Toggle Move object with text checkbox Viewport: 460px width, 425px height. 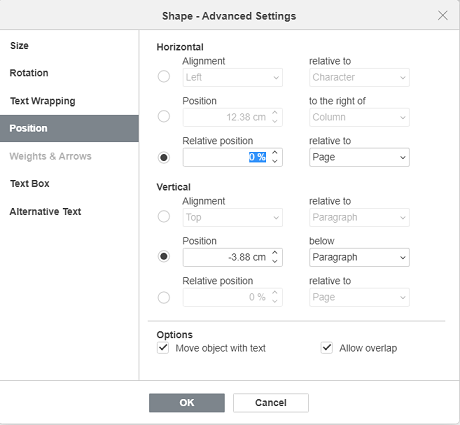click(163, 348)
